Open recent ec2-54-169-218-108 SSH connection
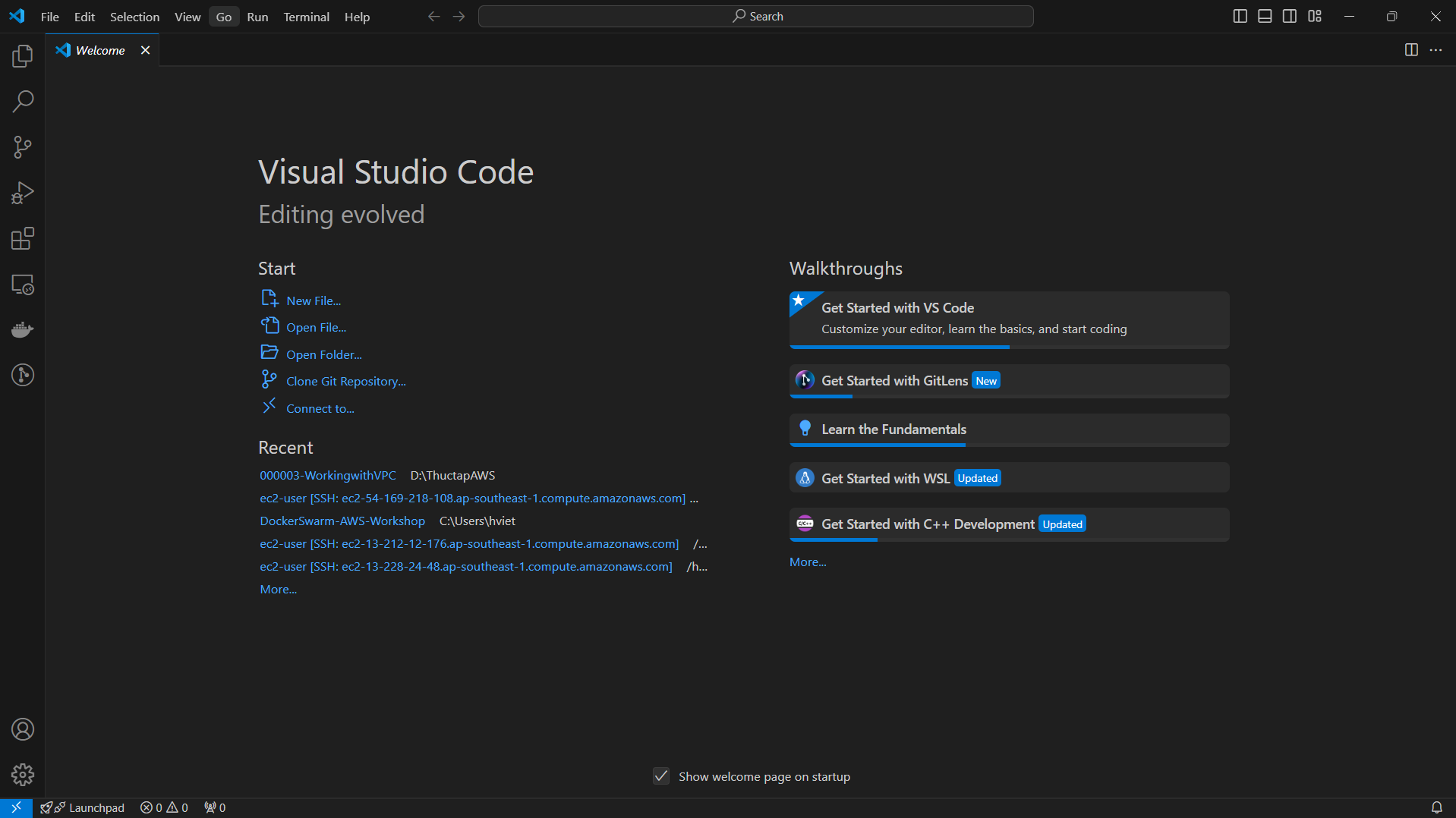 pos(472,498)
